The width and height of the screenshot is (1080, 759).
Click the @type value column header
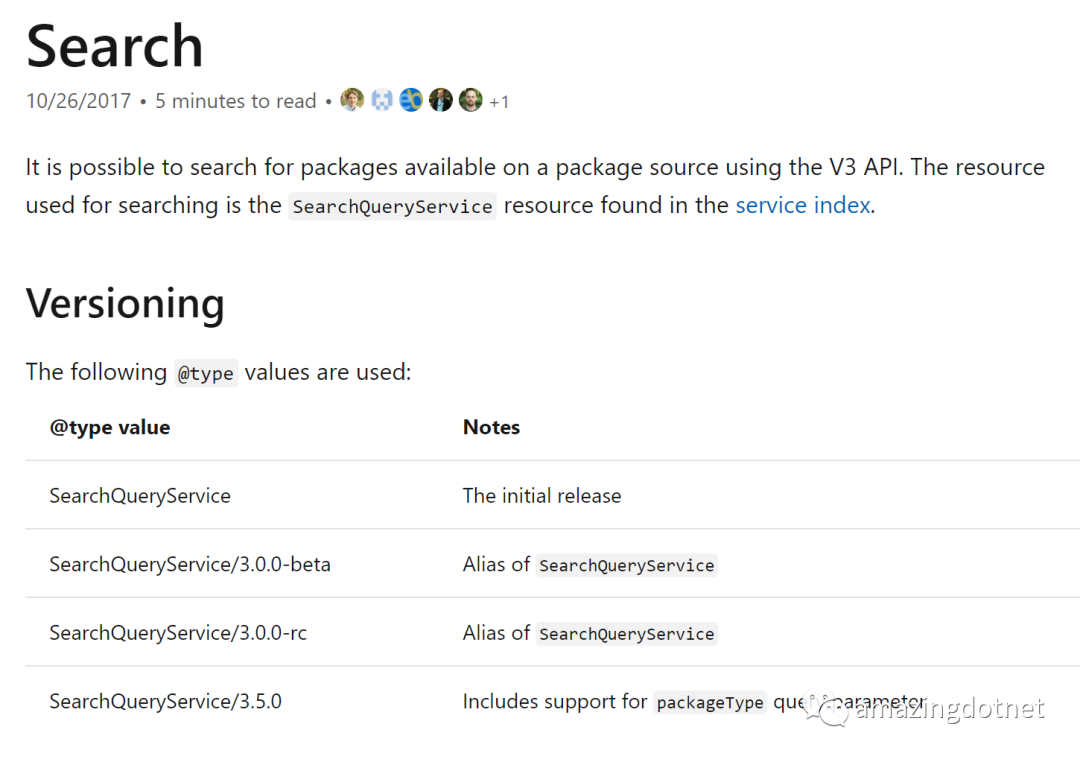[x=110, y=427]
